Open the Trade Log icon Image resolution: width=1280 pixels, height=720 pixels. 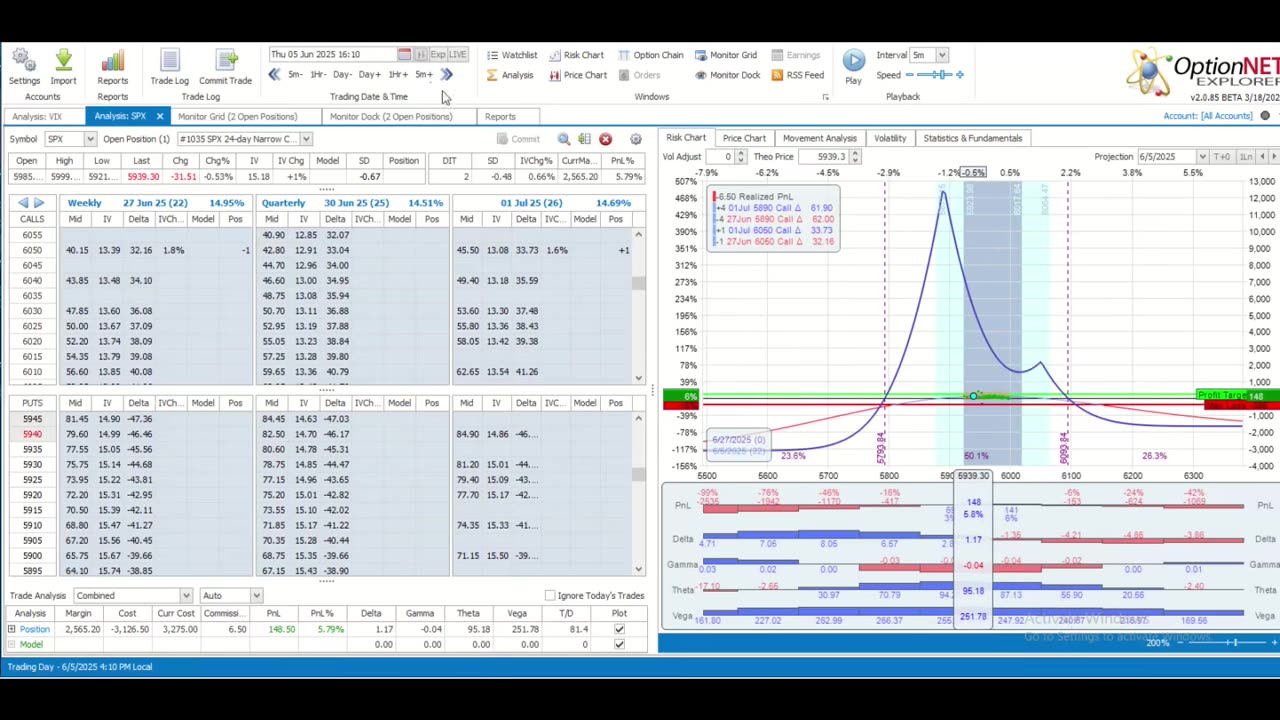[x=169, y=63]
